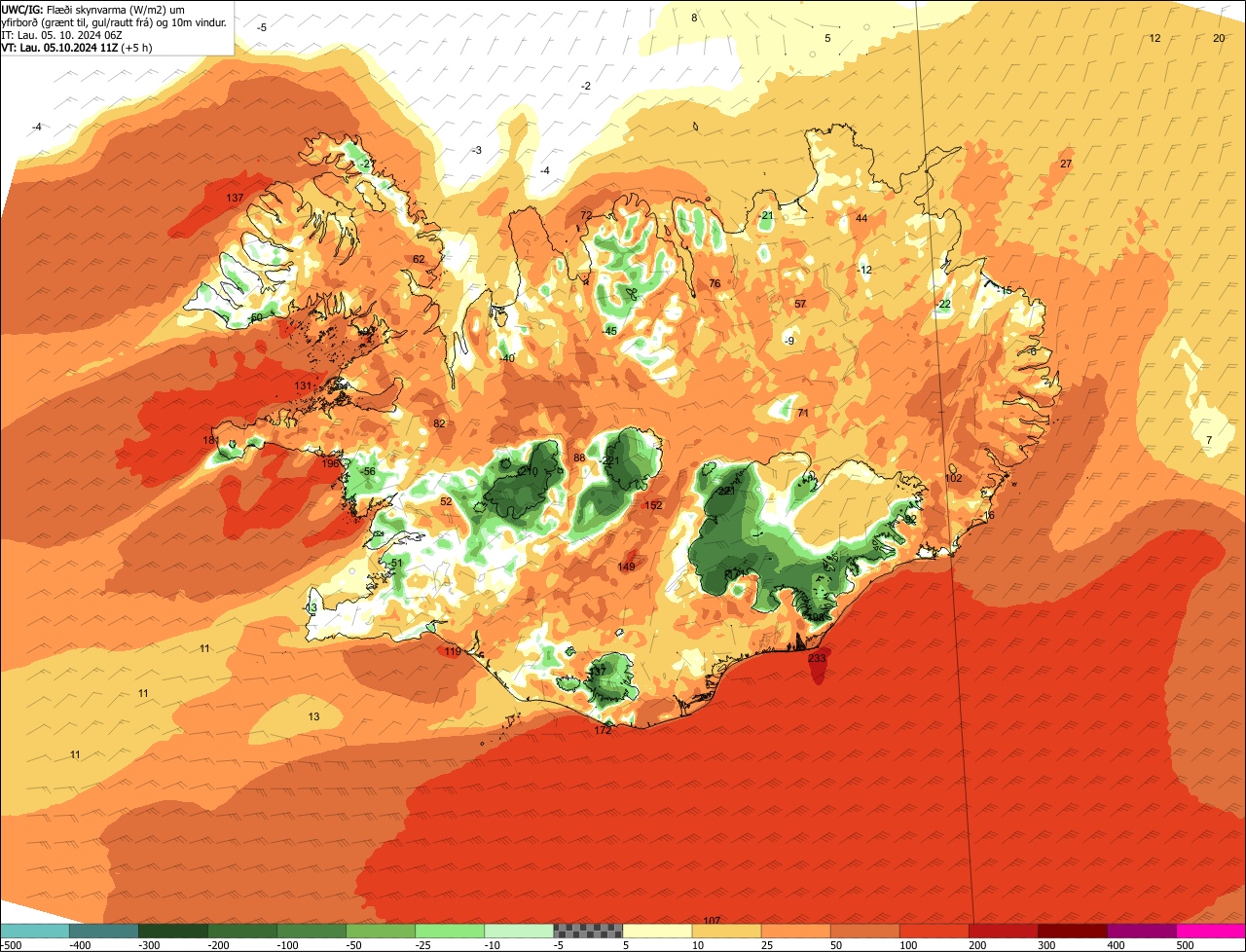This screenshot has width=1246, height=952.
Task: Click the 88 value between the glaciers
Action: [579, 458]
